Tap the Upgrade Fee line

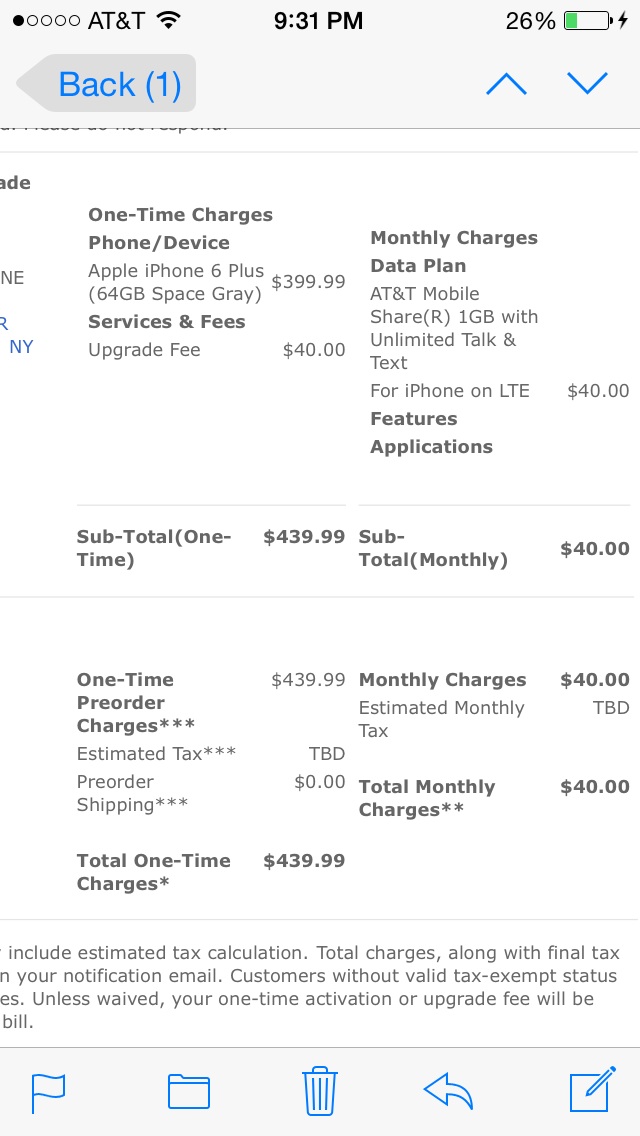coord(217,350)
